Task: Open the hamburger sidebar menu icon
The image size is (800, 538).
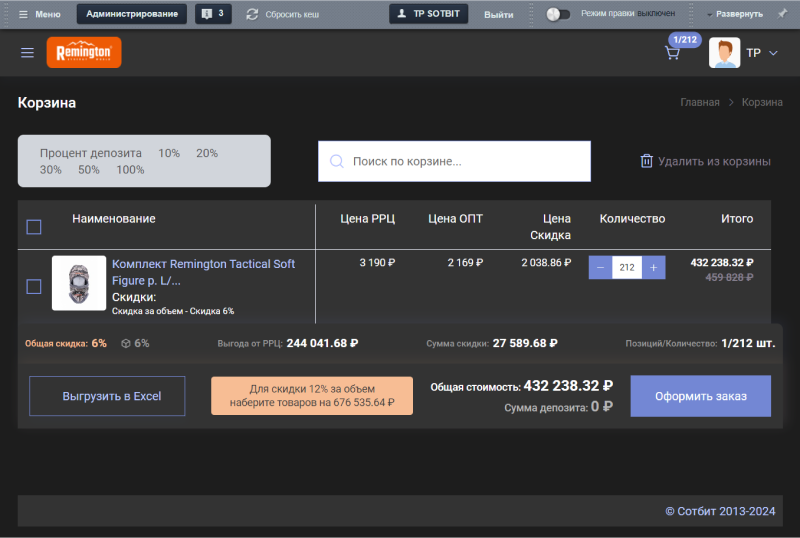Action: 27,53
